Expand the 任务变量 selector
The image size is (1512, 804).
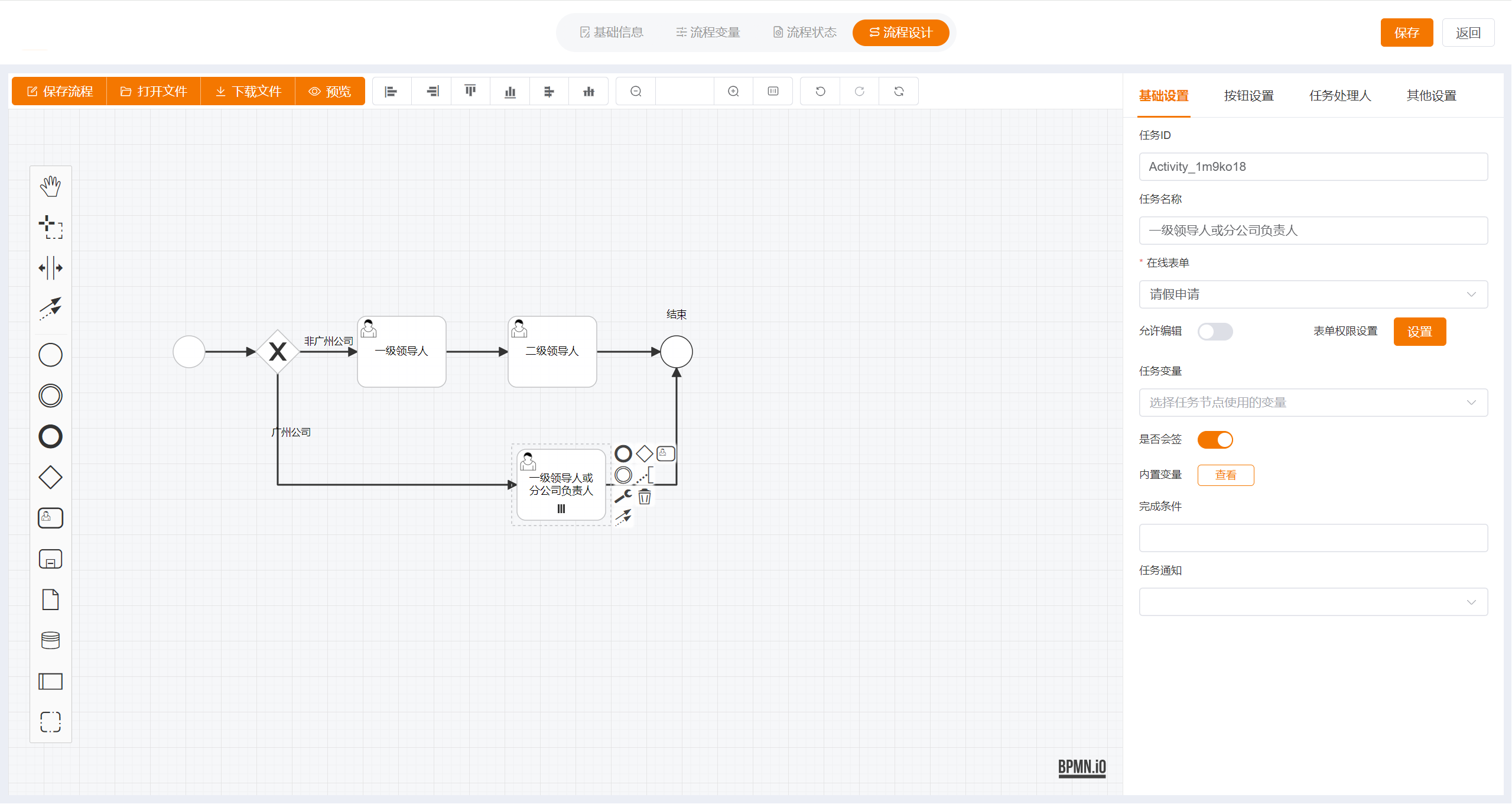coord(1313,403)
